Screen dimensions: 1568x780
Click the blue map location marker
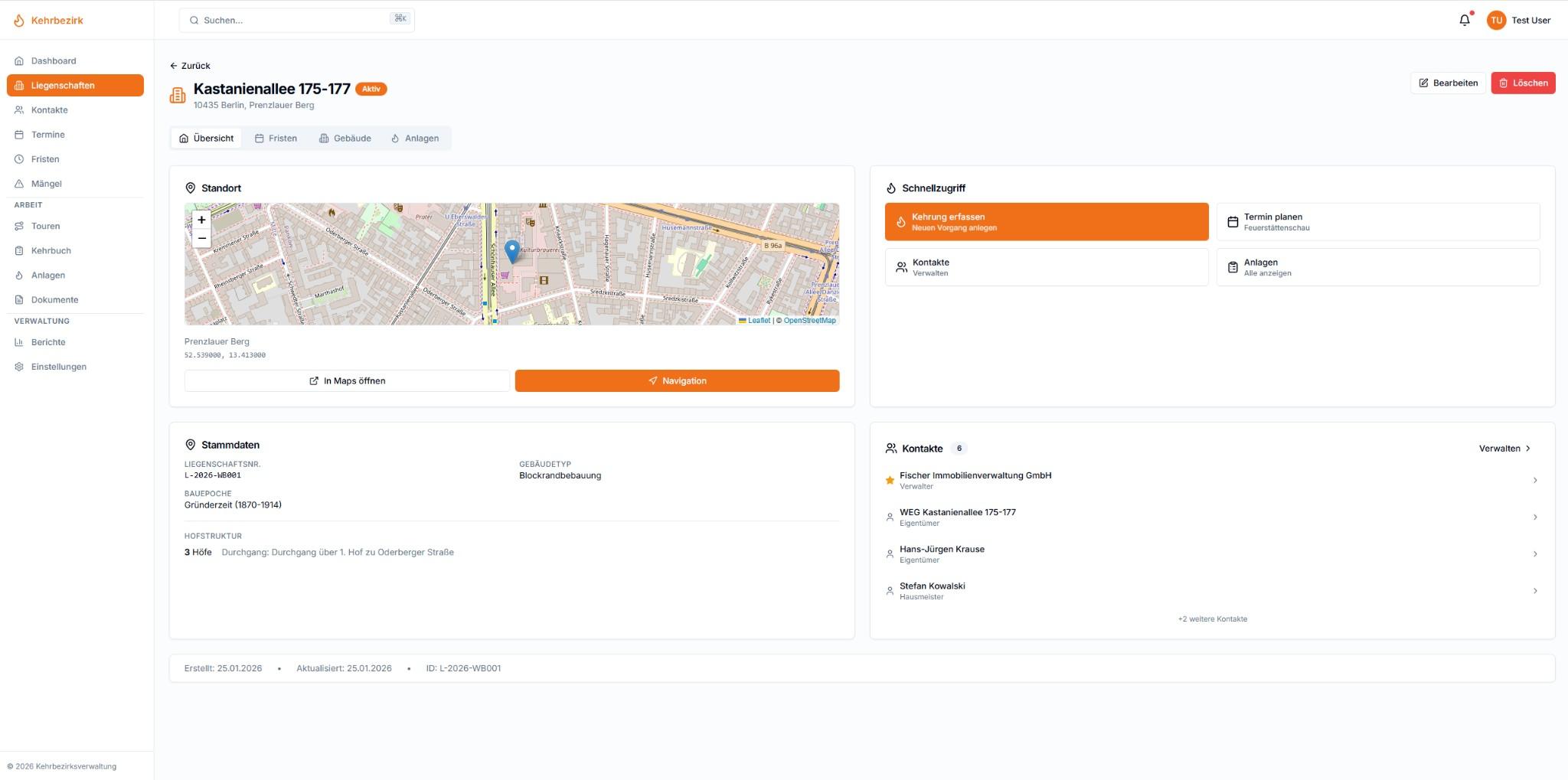click(512, 251)
